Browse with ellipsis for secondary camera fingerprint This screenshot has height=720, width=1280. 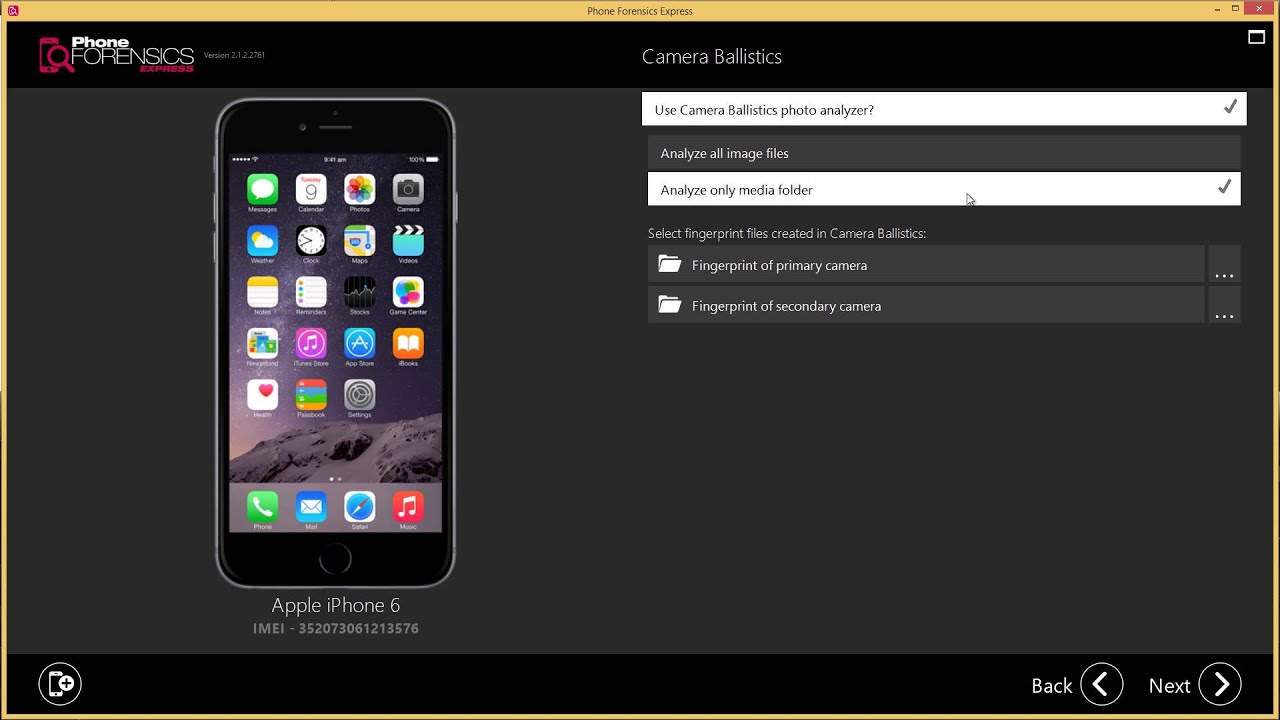1224,305
